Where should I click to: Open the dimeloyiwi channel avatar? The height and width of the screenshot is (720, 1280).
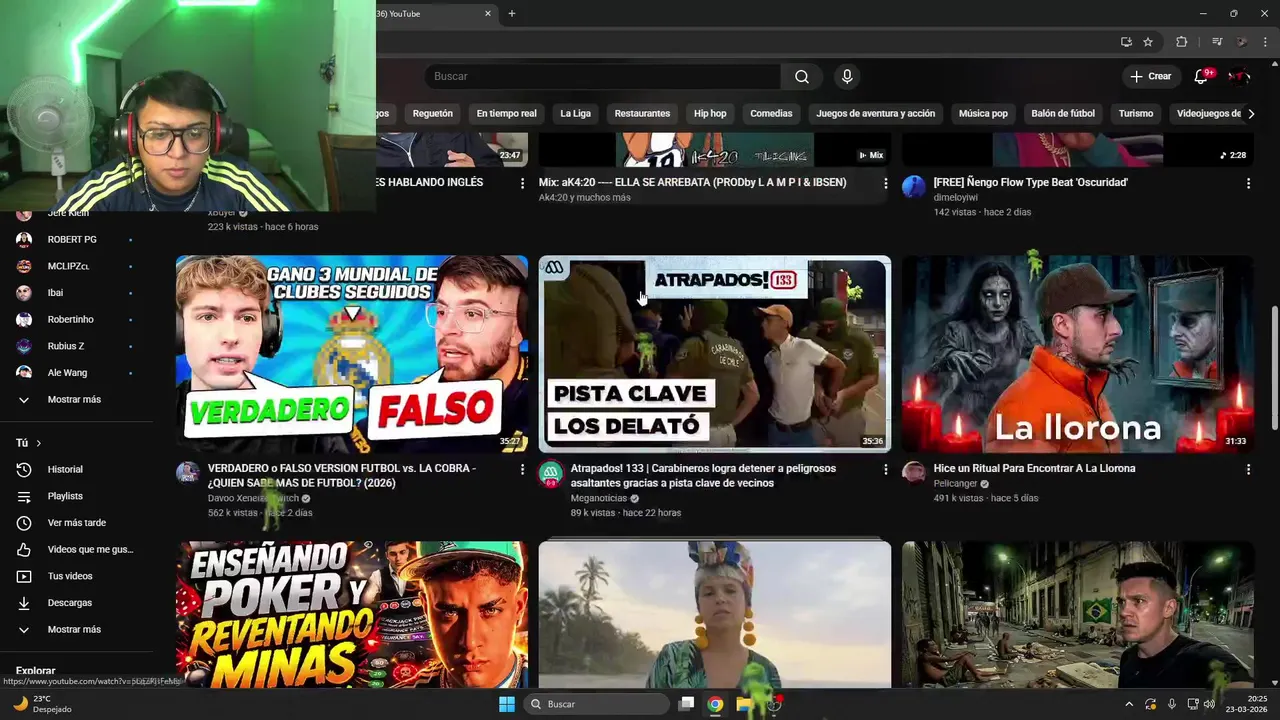pos(914,187)
